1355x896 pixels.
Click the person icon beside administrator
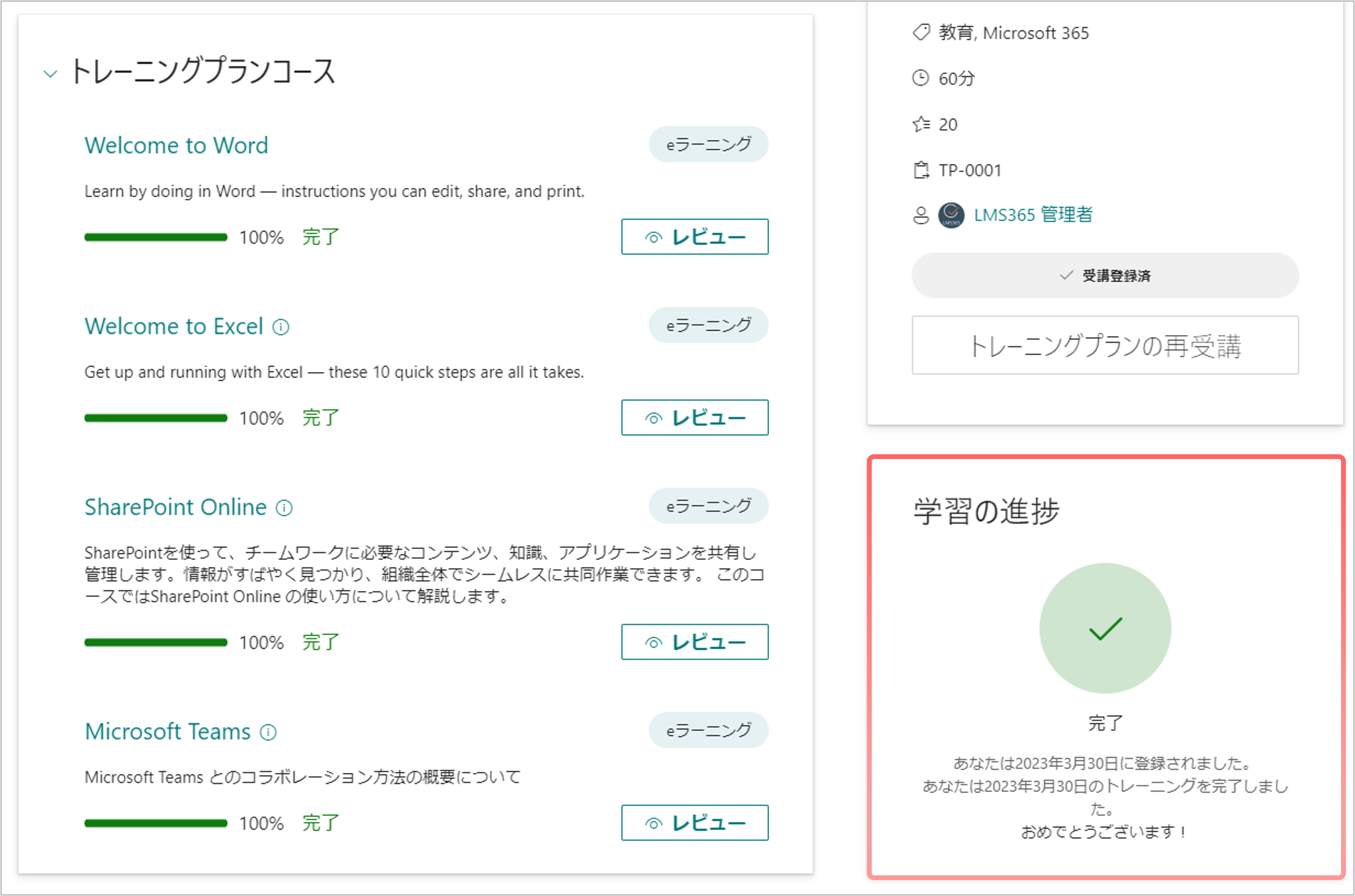(x=921, y=215)
